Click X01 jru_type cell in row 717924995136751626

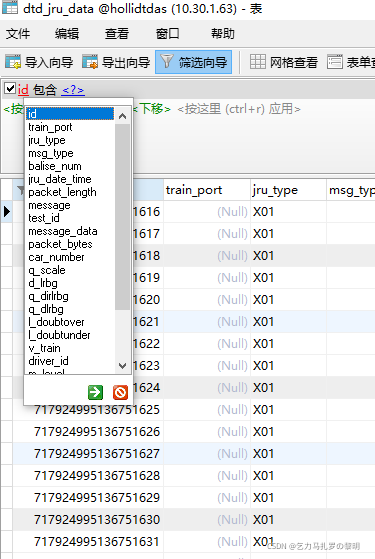288,432
